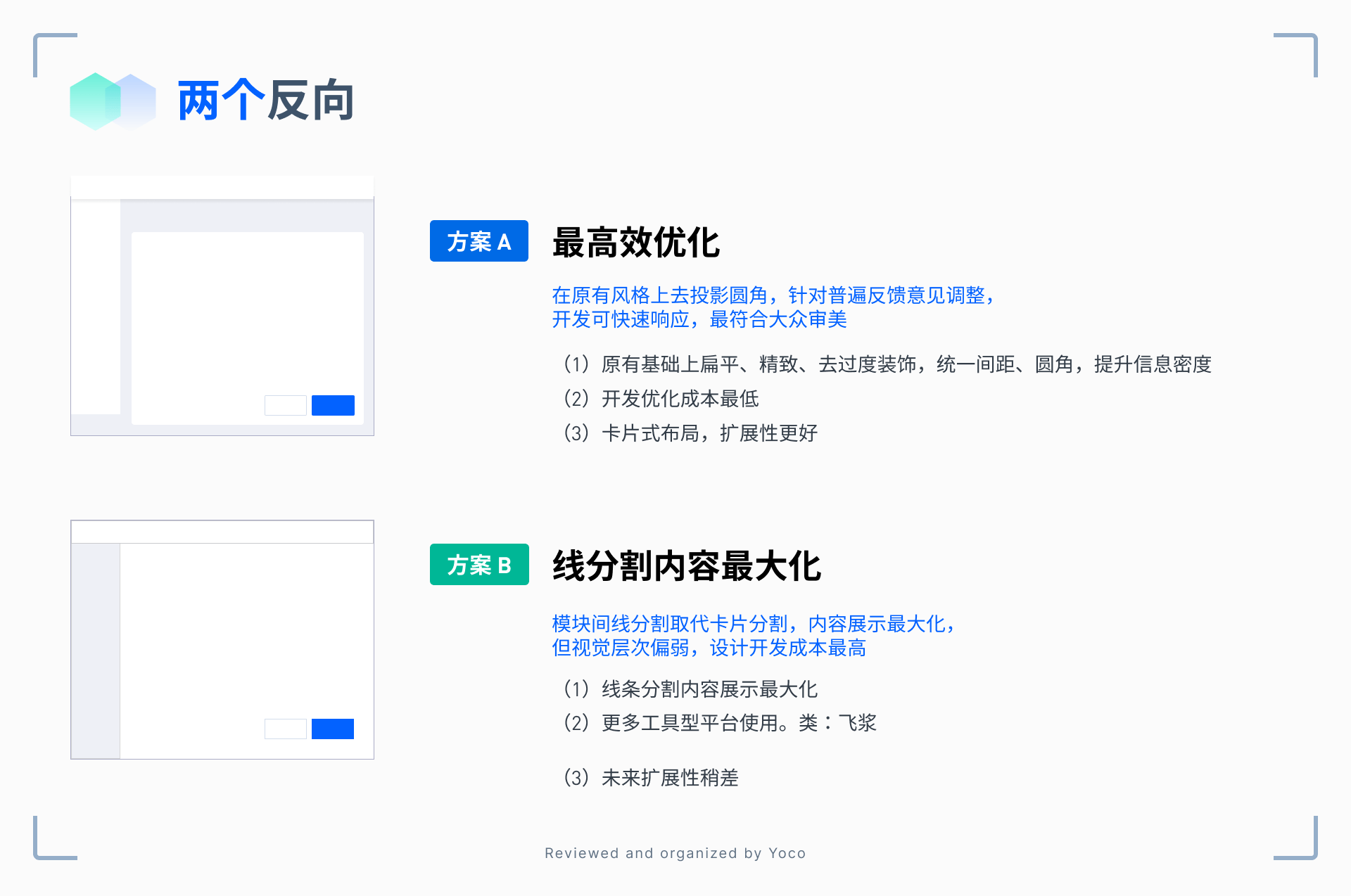Click the white sidebar in 方案 A mockup
This screenshot has height=896, width=1351.
[96, 307]
